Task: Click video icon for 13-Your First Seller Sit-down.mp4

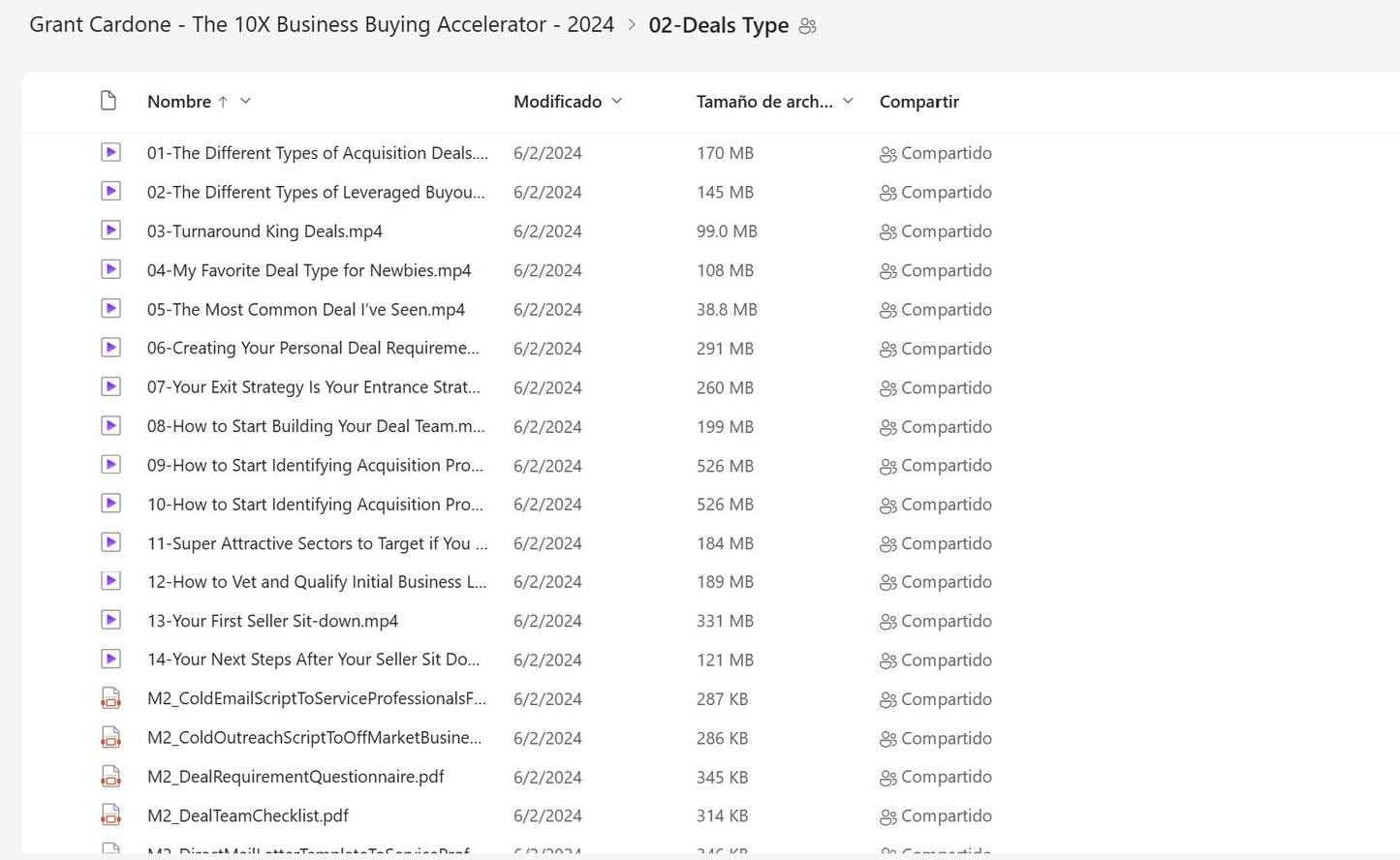Action: [x=111, y=620]
